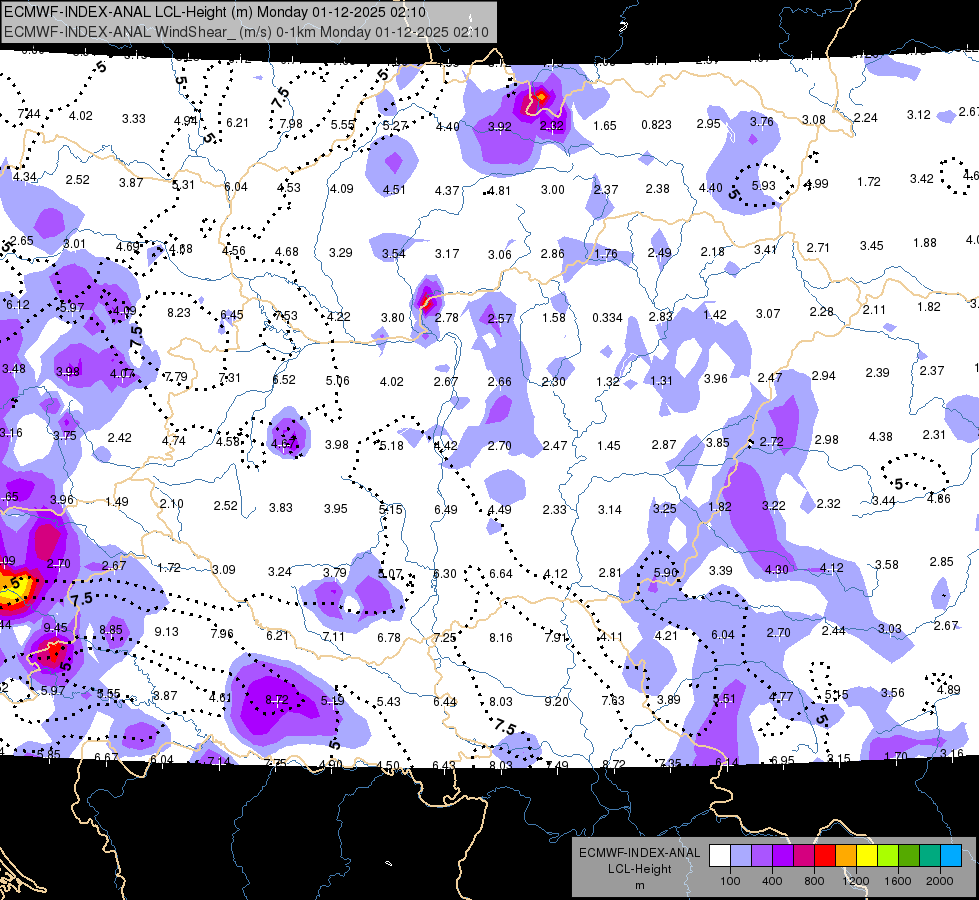Click the wind shear value 6.64
This screenshot has width=979, height=900.
[x=501, y=573]
